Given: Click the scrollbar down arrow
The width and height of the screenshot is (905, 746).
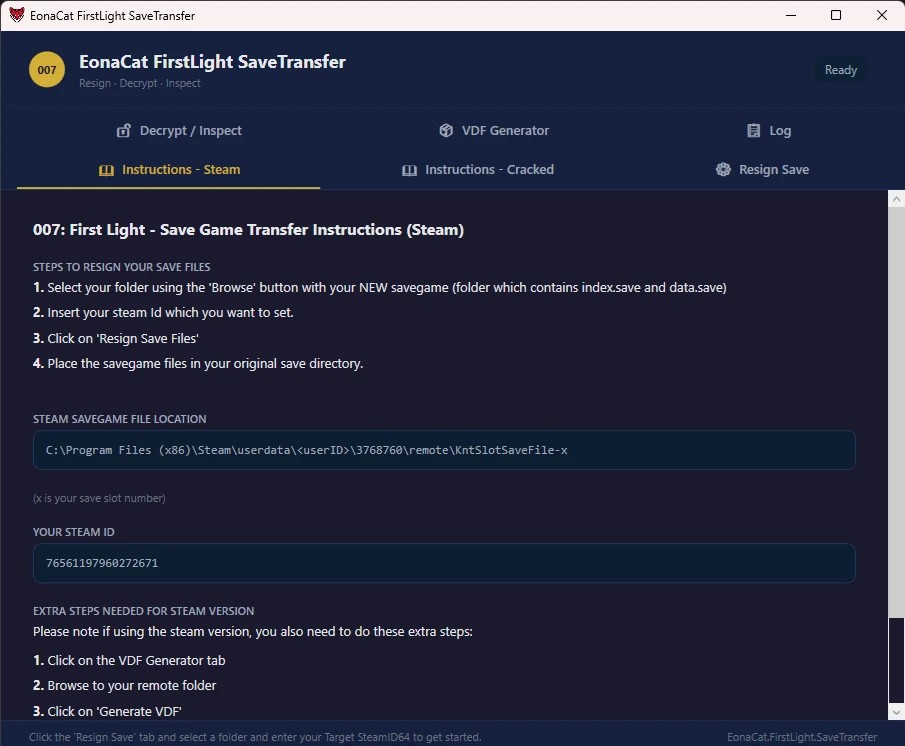Looking at the screenshot, I should (x=896, y=712).
